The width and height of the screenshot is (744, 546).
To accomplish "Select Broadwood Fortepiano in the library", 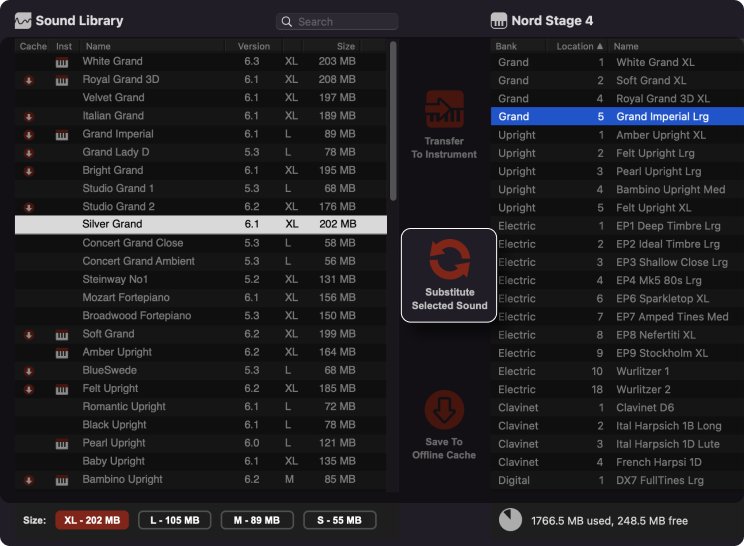I will click(201, 315).
